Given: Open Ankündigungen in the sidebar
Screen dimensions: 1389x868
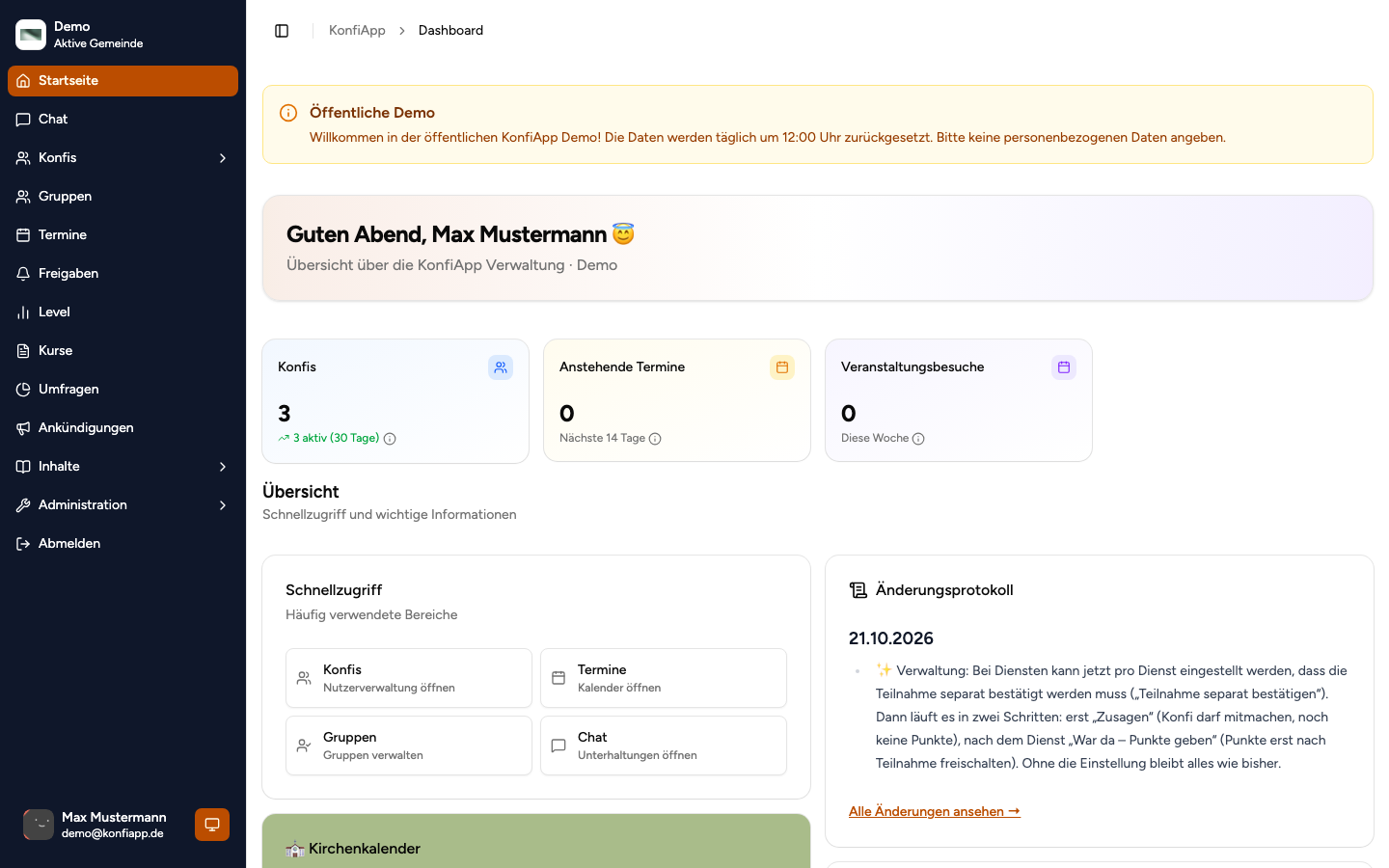Looking at the screenshot, I should coord(123,428).
